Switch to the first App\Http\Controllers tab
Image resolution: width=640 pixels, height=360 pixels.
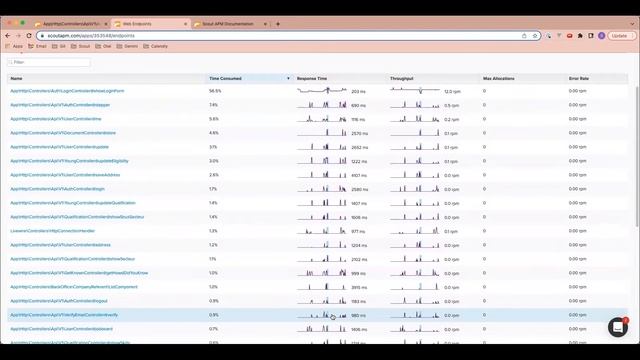click(71, 24)
